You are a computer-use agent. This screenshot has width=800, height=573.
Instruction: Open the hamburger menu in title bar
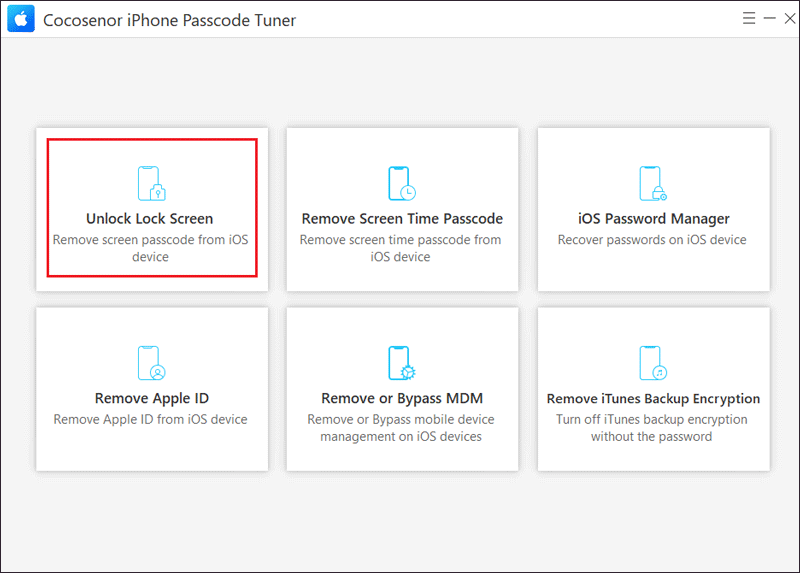click(x=748, y=18)
